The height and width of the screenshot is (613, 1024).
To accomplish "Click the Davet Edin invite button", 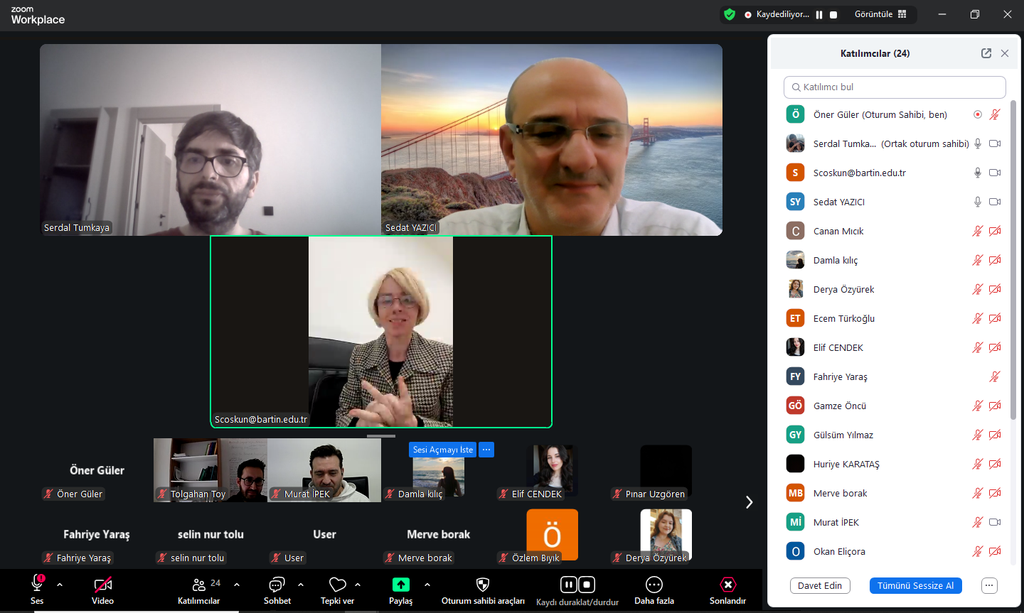I will tap(816, 585).
